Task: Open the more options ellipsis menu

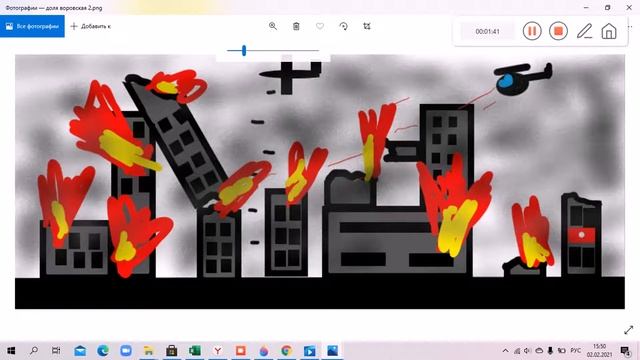Action: click(631, 27)
